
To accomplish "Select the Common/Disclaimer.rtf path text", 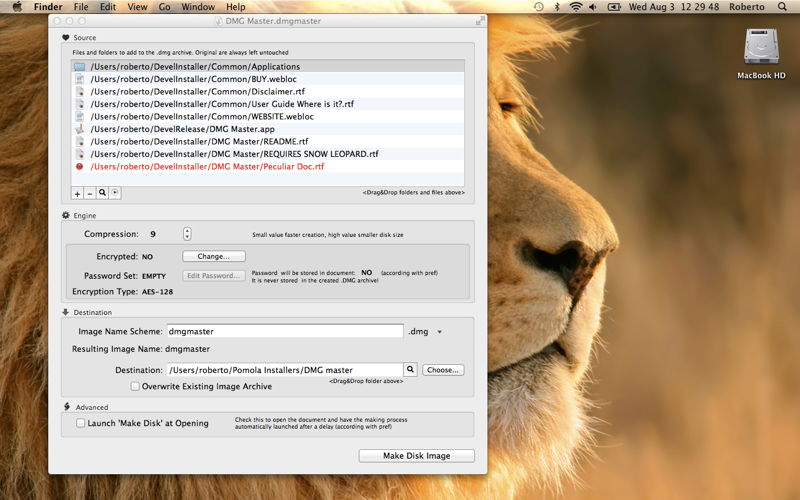I will pos(197,91).
